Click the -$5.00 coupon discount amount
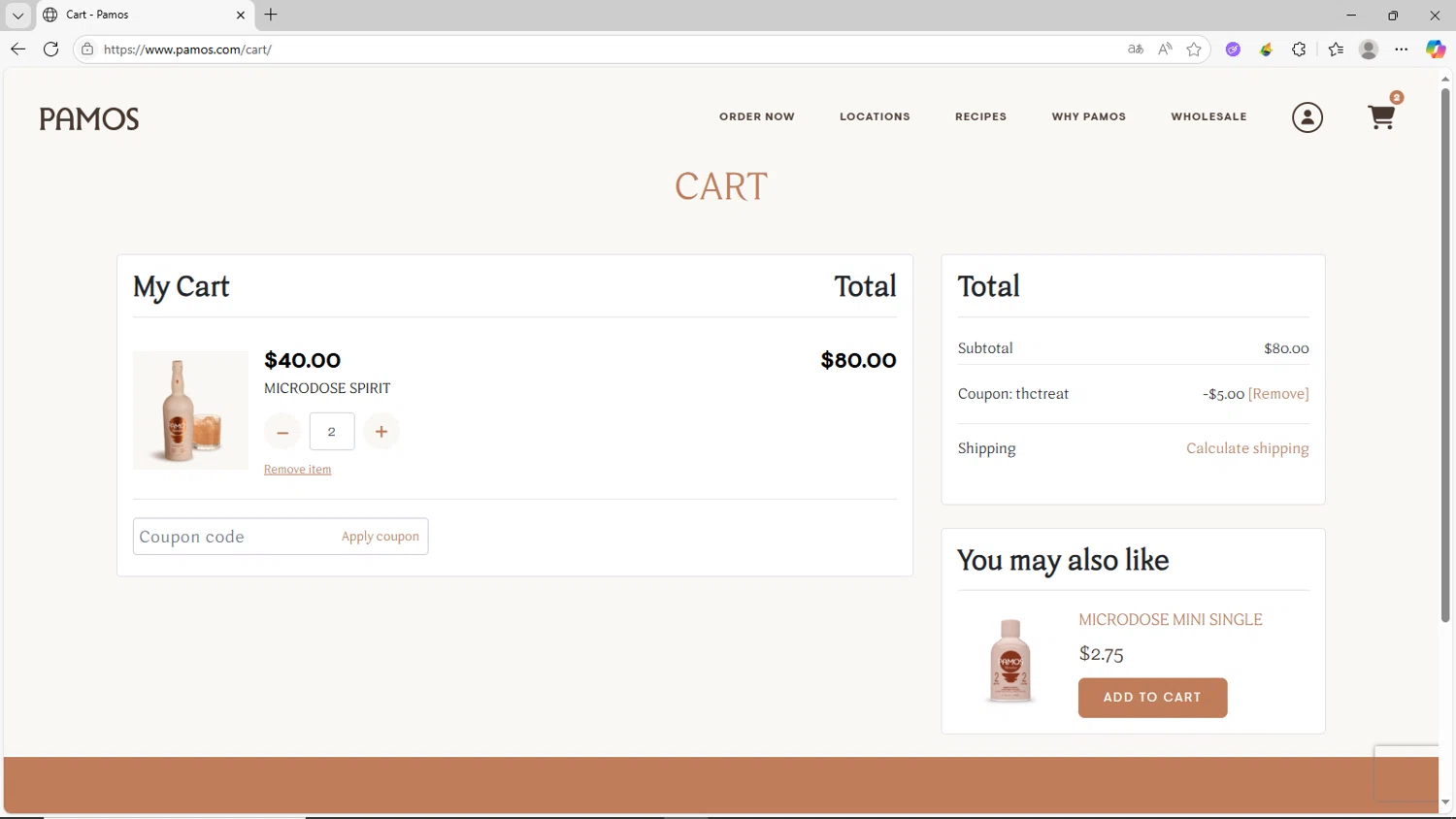This screenshot has width=1456, height=819. tap(1223, 394)
